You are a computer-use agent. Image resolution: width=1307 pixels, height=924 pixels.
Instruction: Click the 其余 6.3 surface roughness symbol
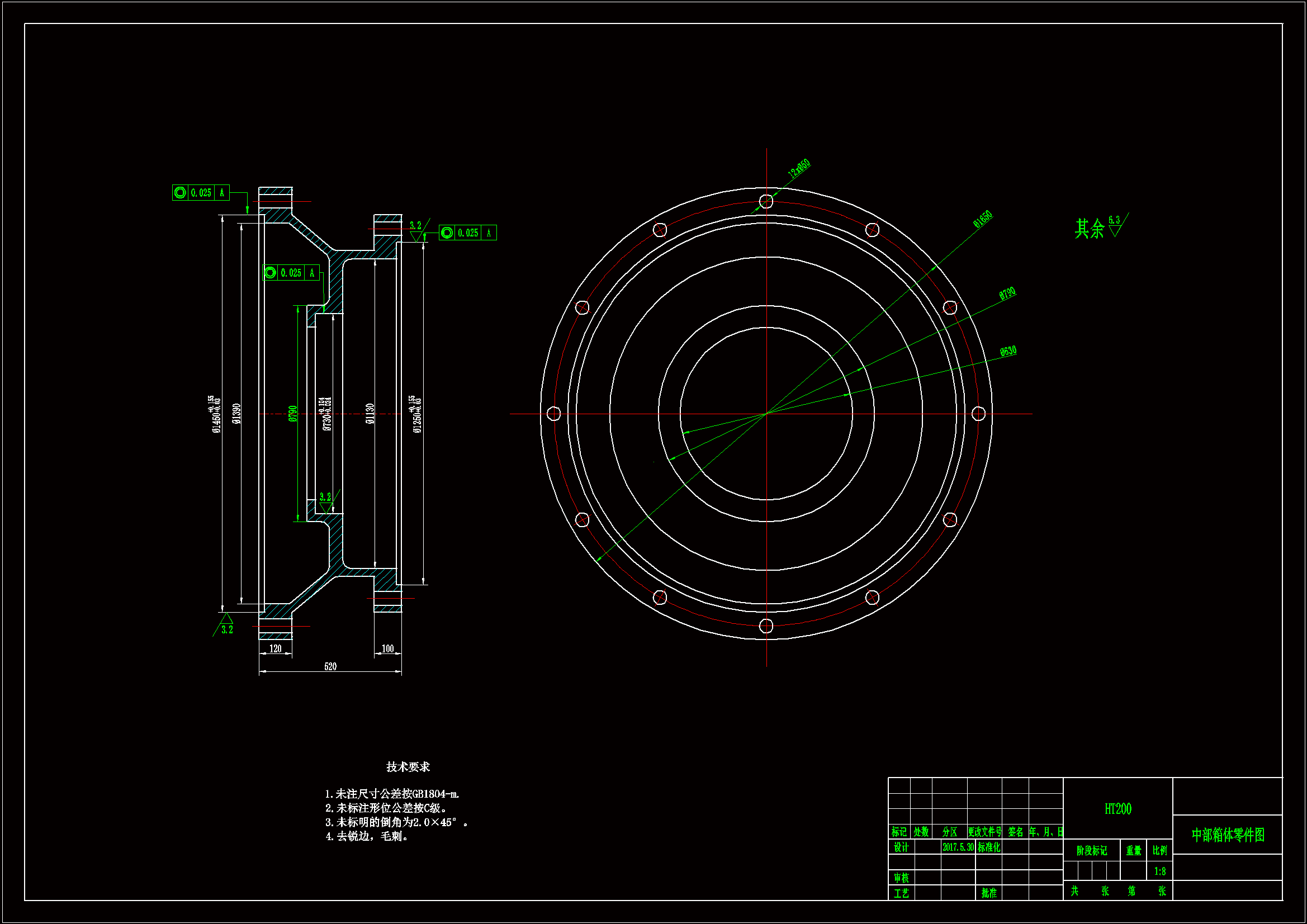point(1115,226)
